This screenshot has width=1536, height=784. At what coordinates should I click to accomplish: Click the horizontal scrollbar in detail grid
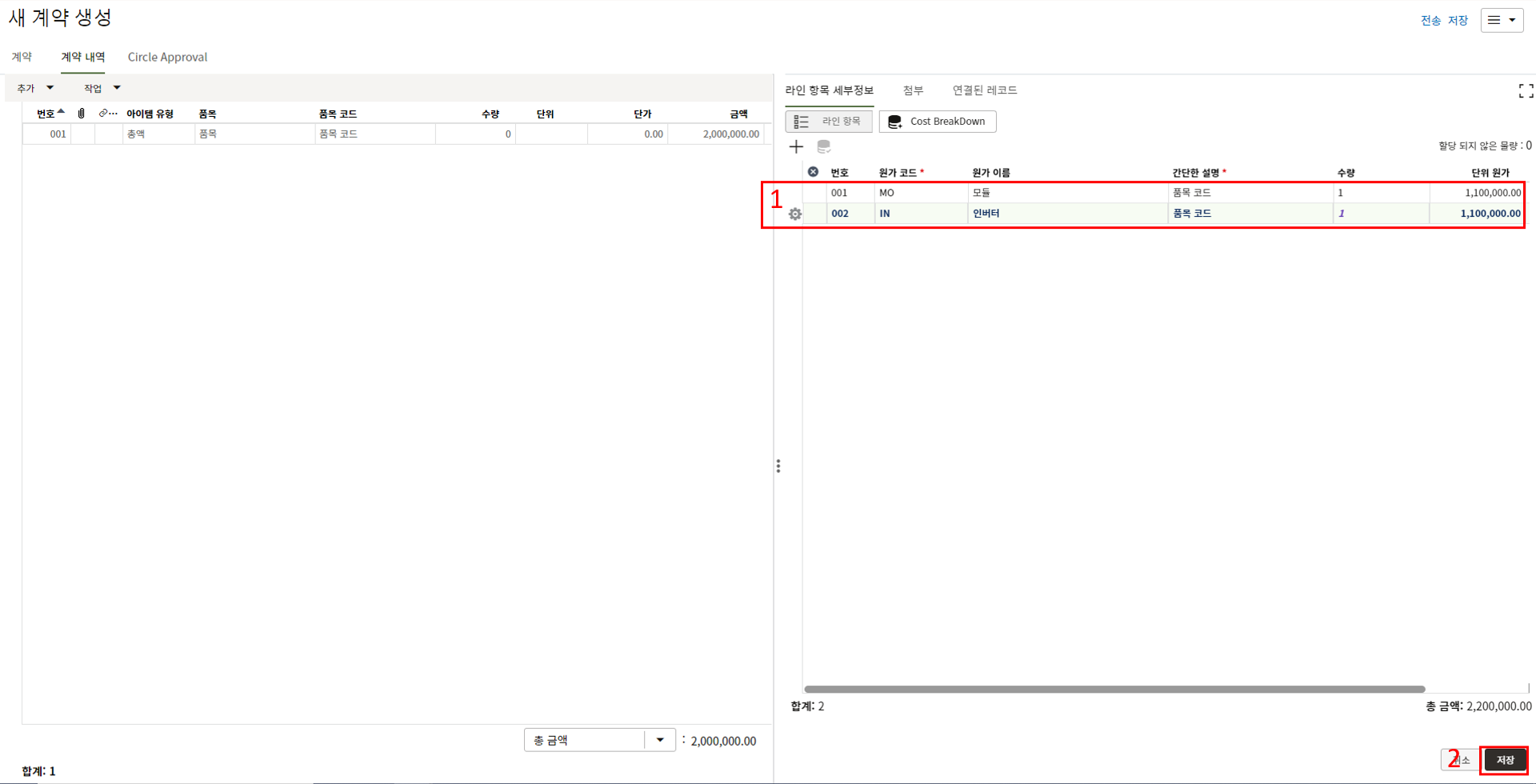click(1114, 689)
